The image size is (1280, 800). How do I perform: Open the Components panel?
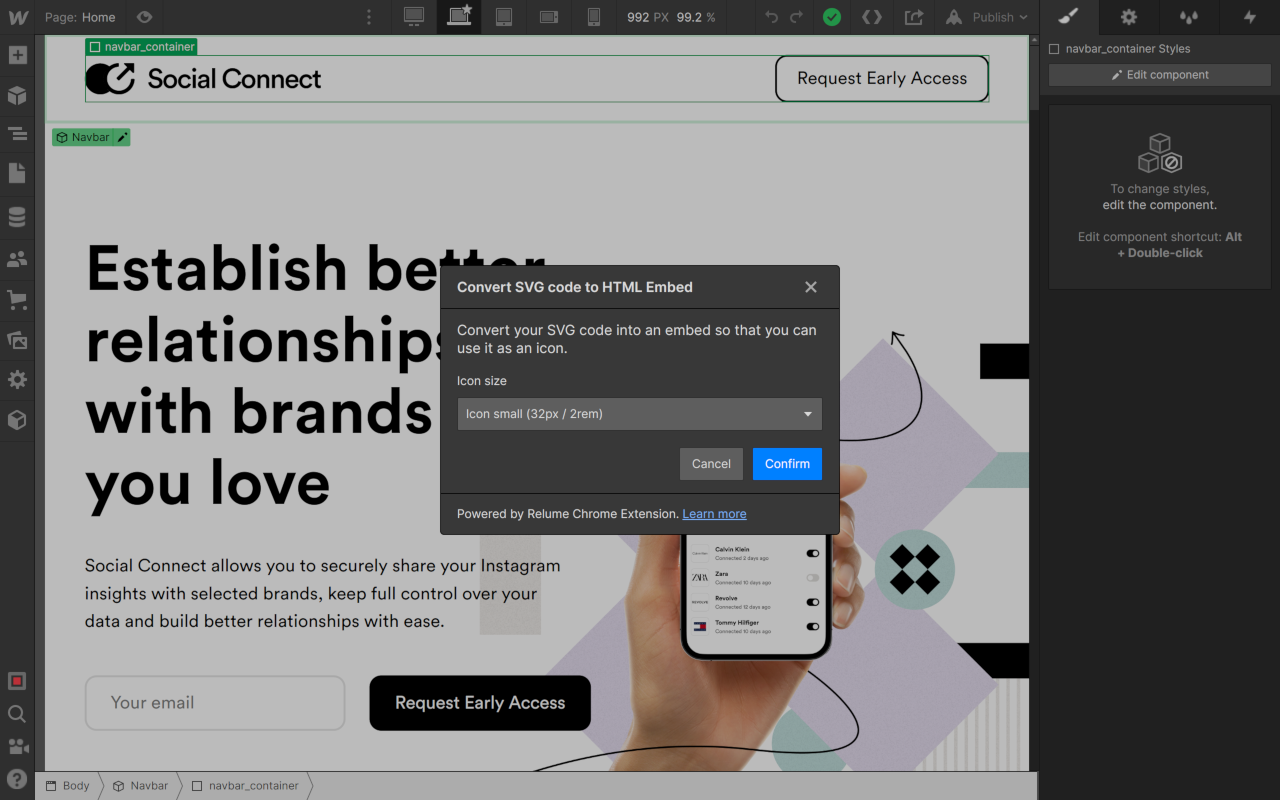(x=17, y=96)
